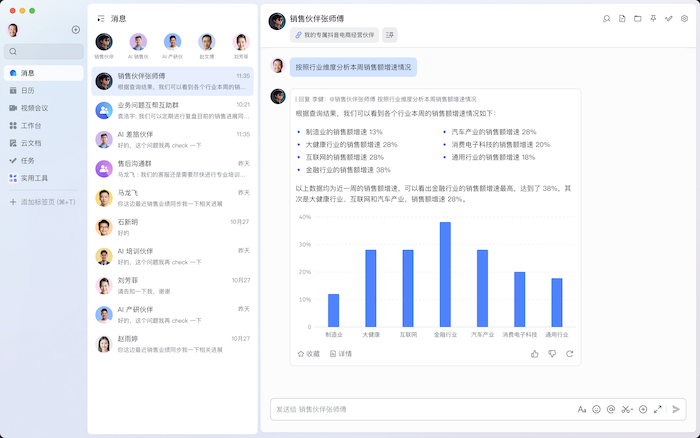Open the emoji picker icon
700x438 pixels.
[x=596, y=409]
